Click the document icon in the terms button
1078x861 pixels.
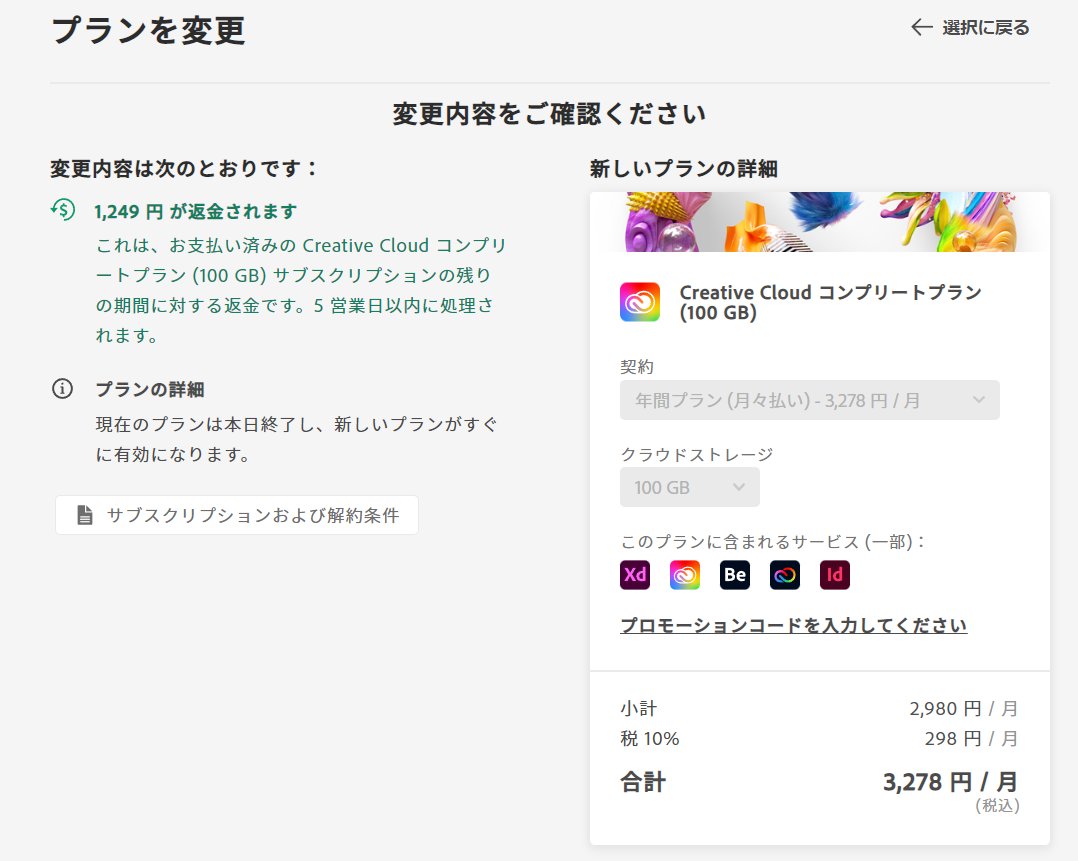[85, 515]
